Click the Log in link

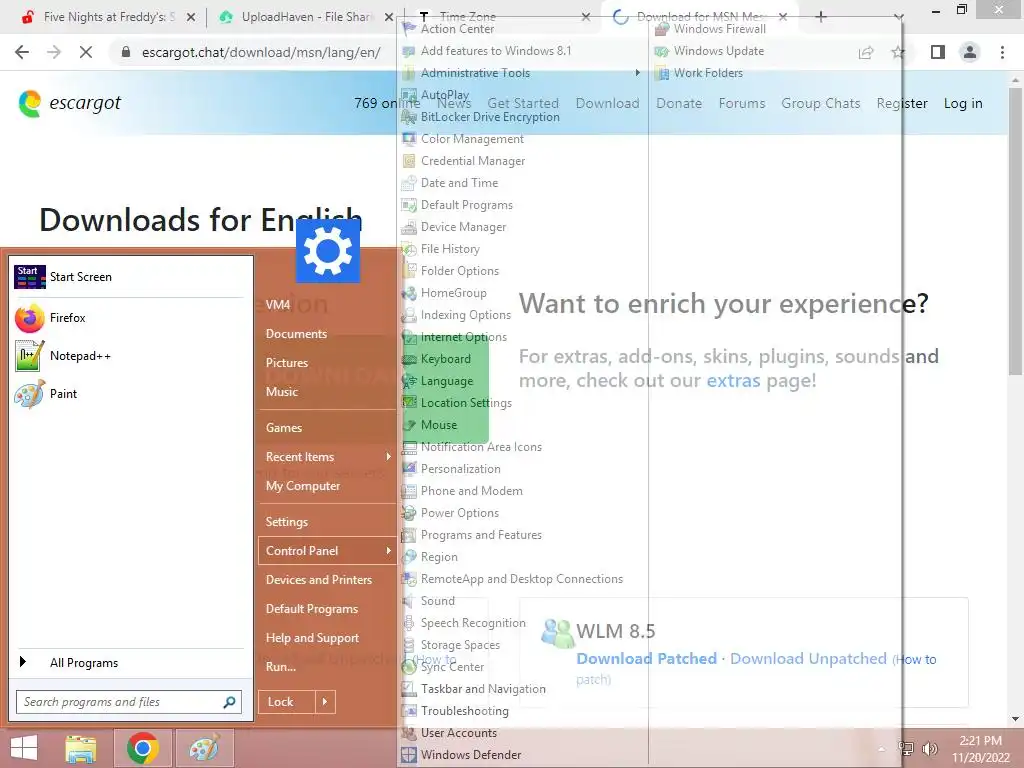[963, 103]
